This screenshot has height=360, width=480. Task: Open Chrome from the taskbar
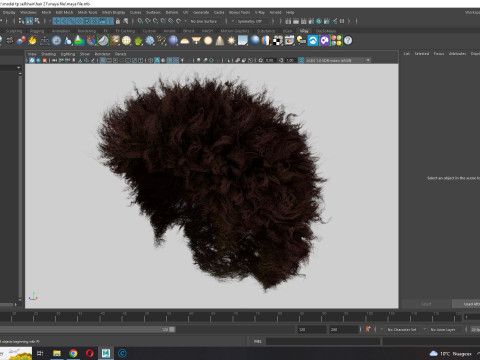pyautogui.click(x=73, y=353)
